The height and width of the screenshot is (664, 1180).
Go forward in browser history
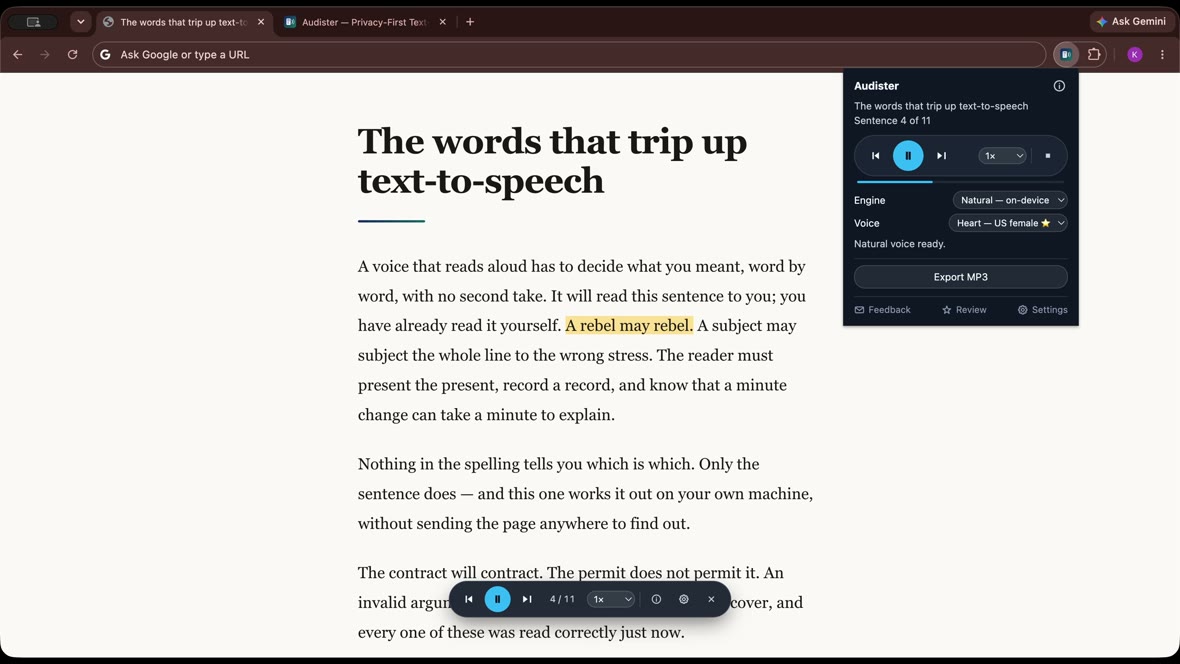[x=44, y=54]
